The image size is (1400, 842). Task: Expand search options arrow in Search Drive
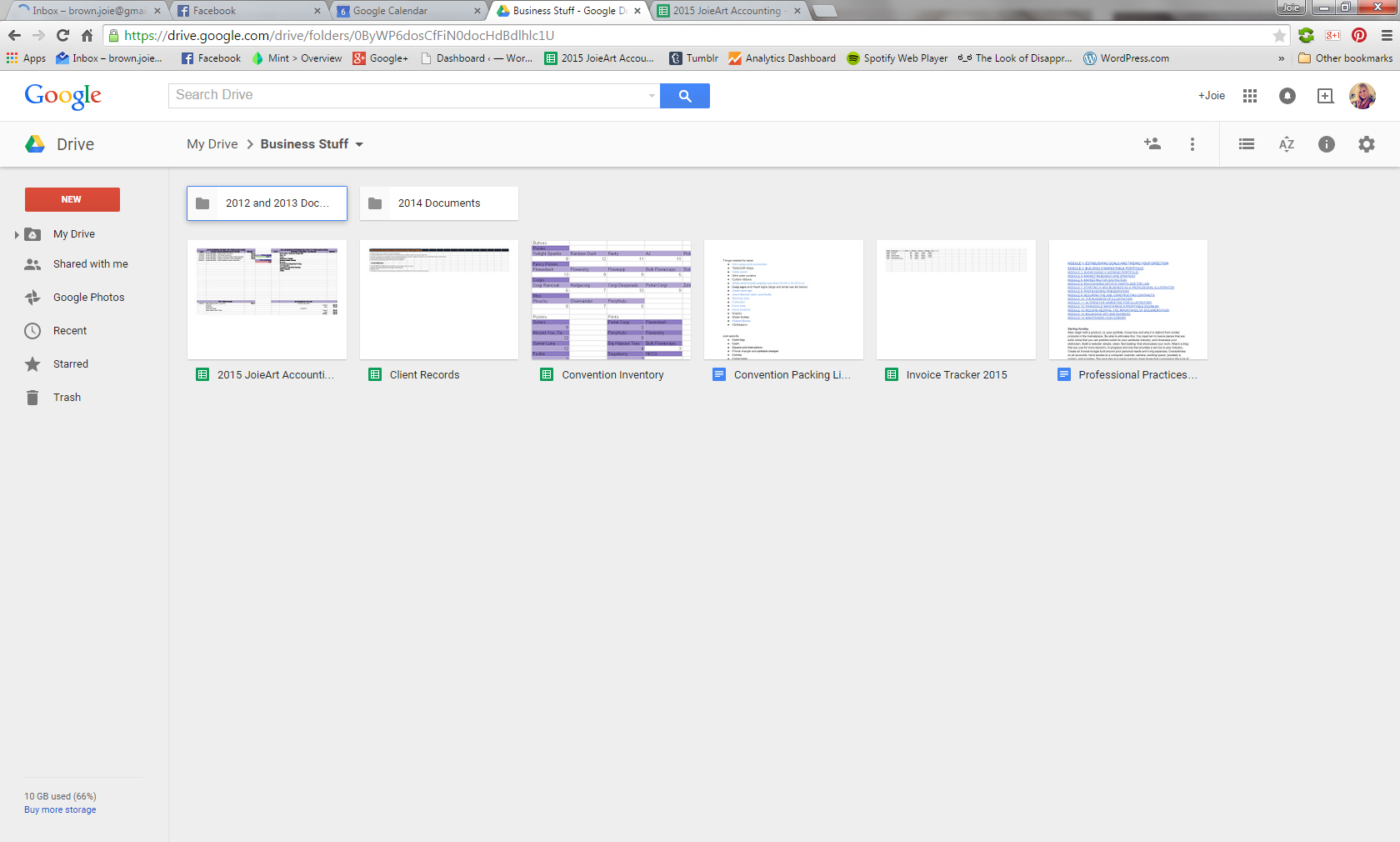(x=652, y=96)
